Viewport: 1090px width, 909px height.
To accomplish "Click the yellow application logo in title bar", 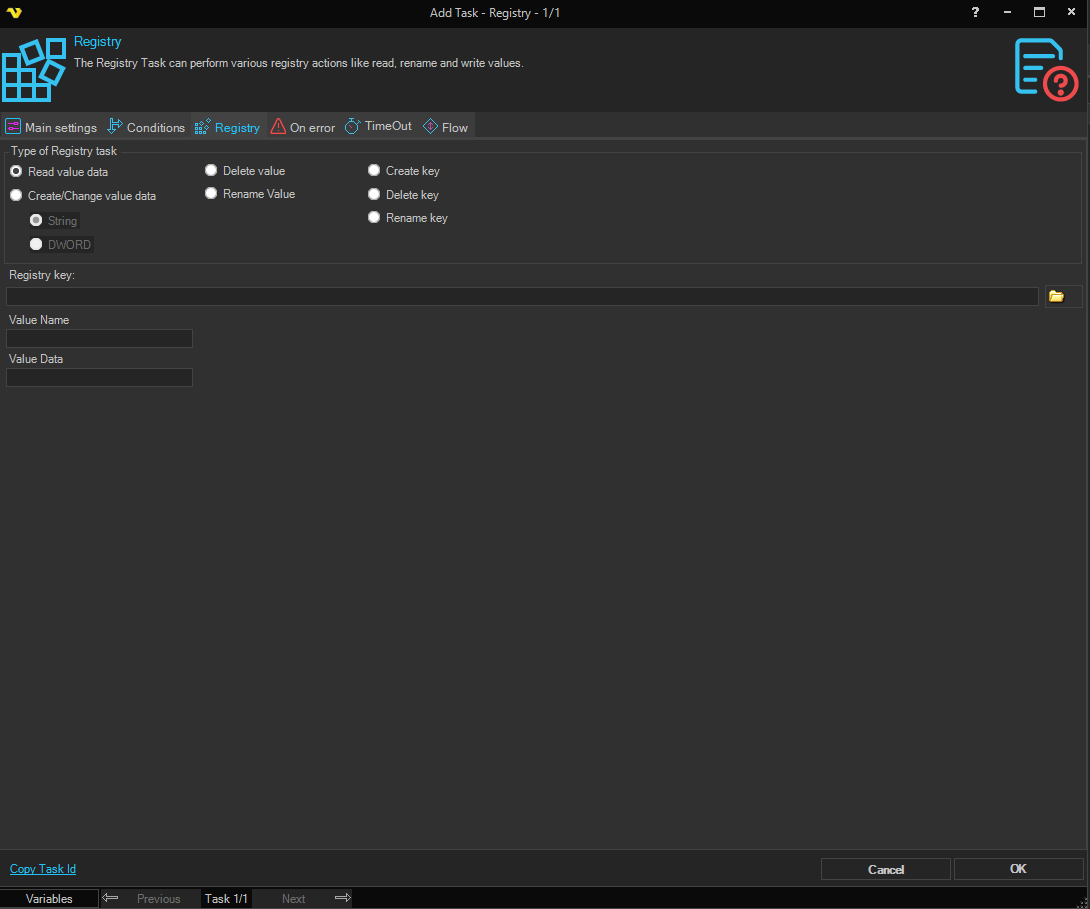I will coord(13,13).
